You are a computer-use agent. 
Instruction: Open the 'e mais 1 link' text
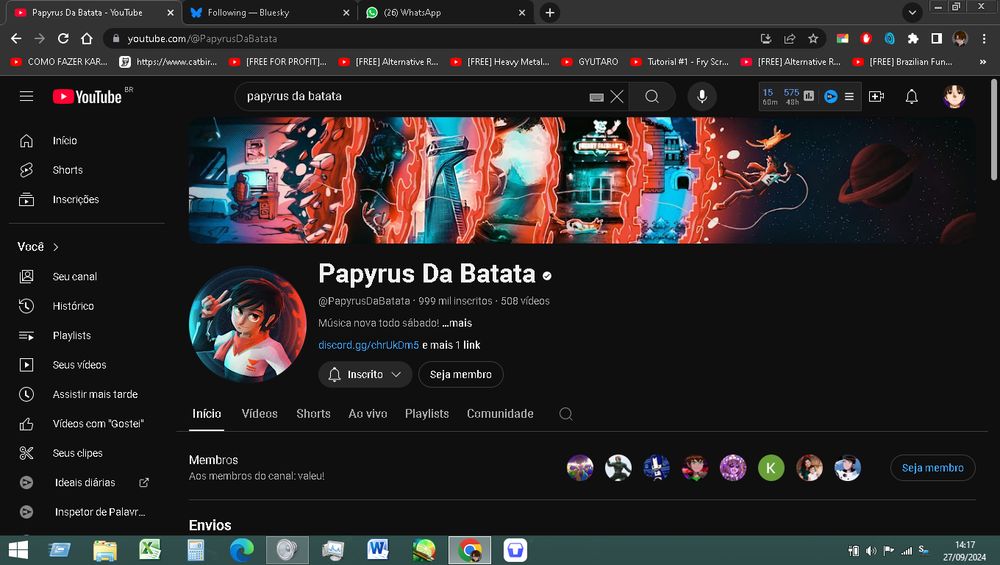[x=452, y=345]
